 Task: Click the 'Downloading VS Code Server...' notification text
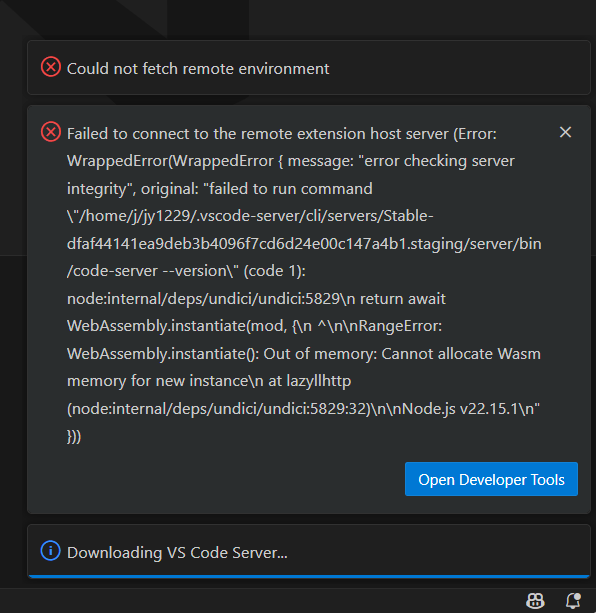point(177,552)
